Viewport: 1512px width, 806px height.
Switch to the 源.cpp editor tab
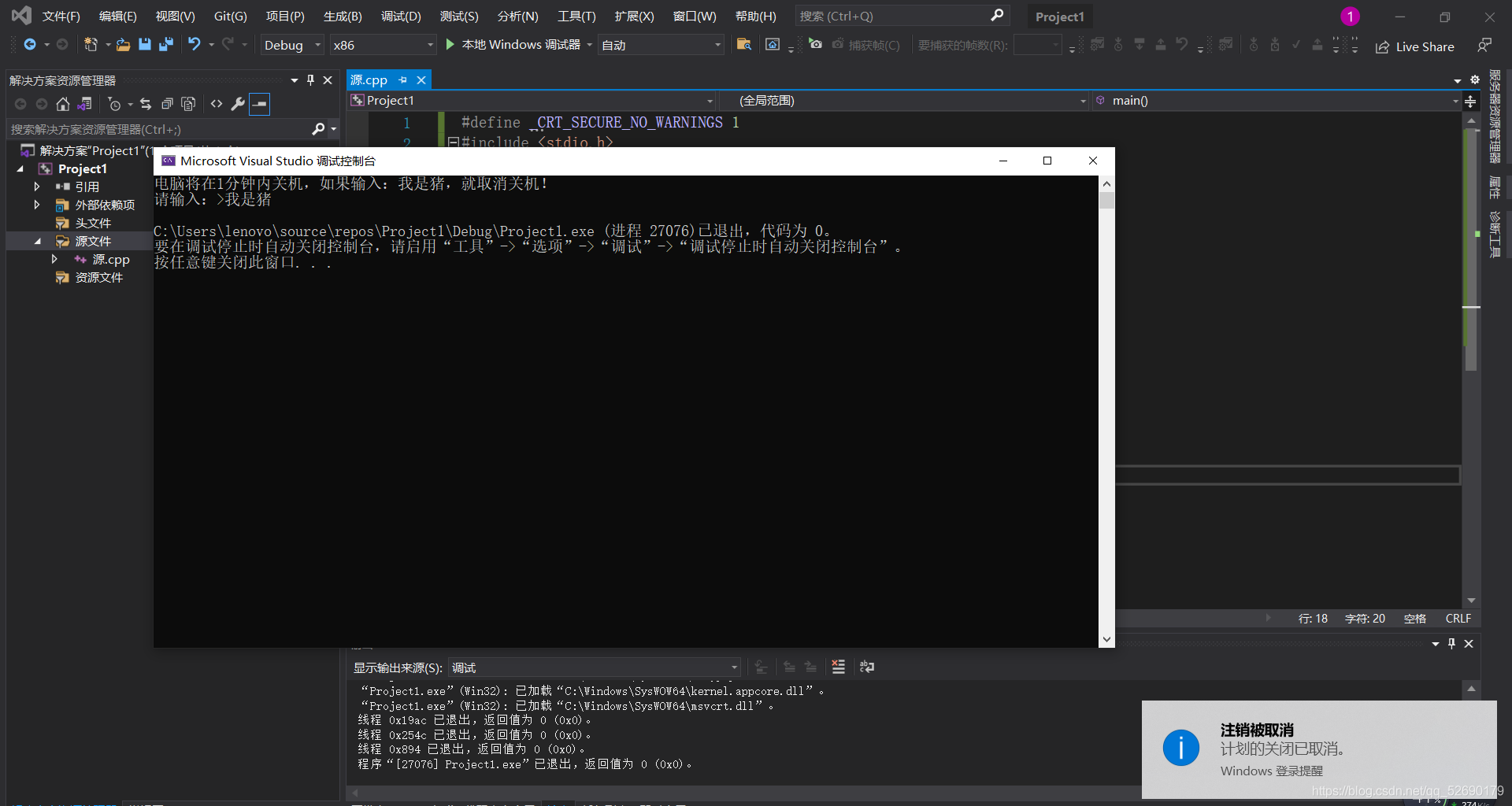coord(369,80)
